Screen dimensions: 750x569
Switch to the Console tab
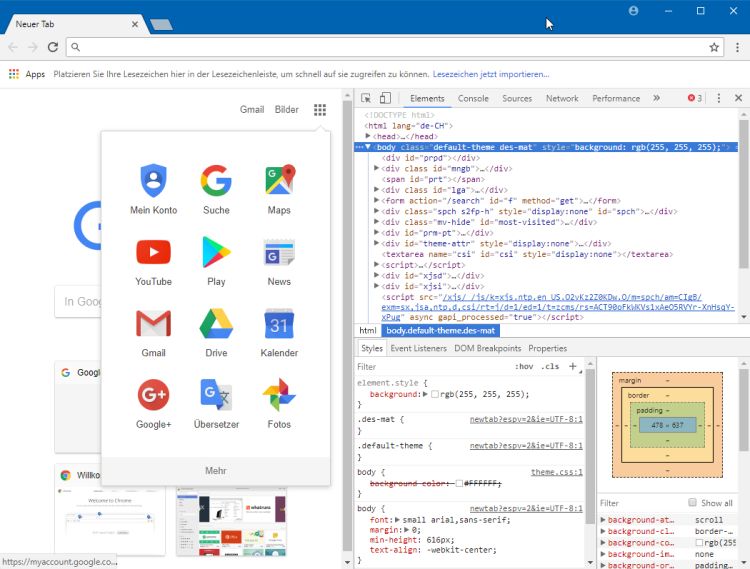pos(473,99)
